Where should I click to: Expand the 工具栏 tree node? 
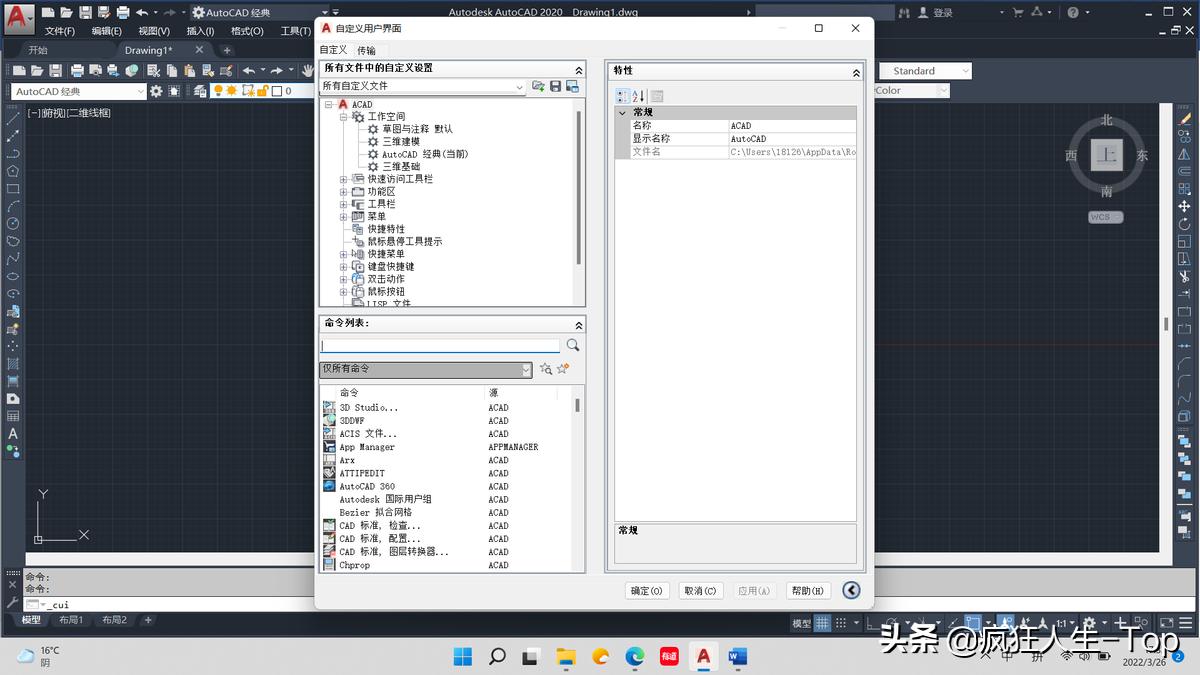(x=344, y=204)
